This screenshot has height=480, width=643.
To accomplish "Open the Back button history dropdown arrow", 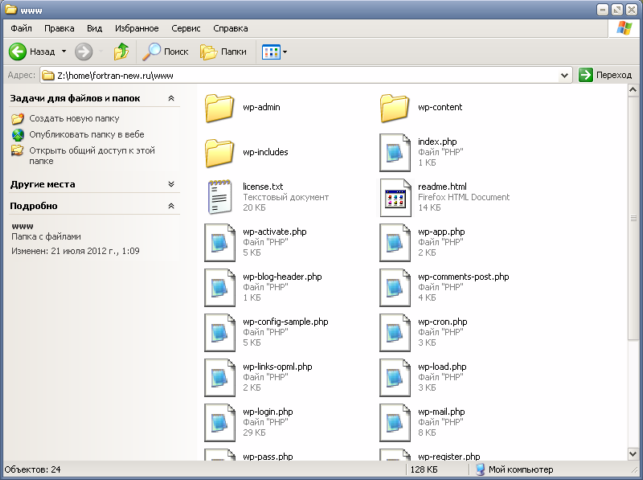I will tap(64, 52).
